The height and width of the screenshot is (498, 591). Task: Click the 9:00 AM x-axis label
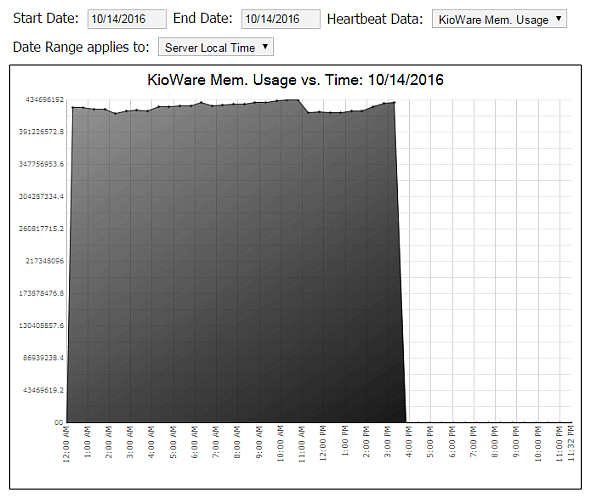tap(259, 442)
